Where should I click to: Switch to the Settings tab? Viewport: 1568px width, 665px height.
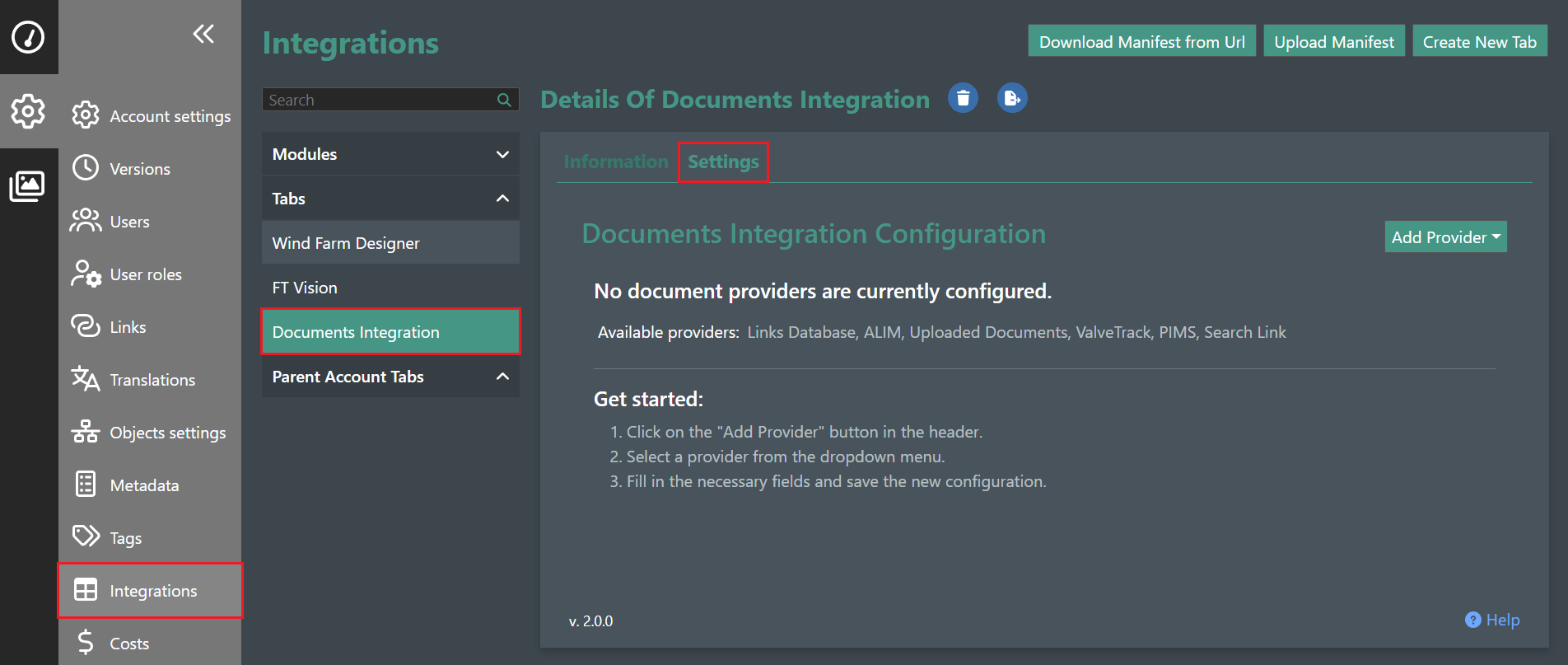pyautogui.click(x=723, y=162)
